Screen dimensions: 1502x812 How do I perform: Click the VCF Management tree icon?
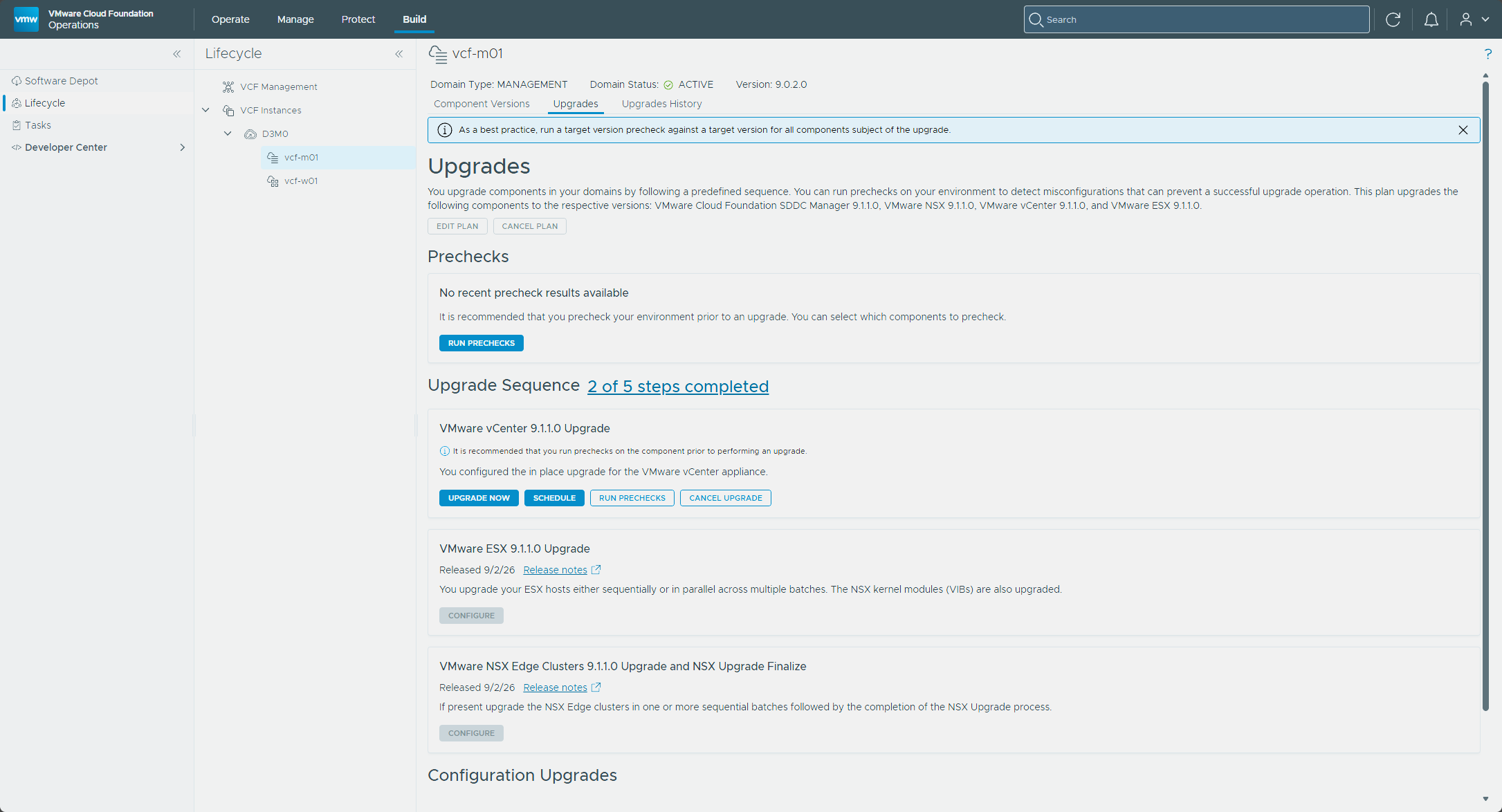(228, 86)
